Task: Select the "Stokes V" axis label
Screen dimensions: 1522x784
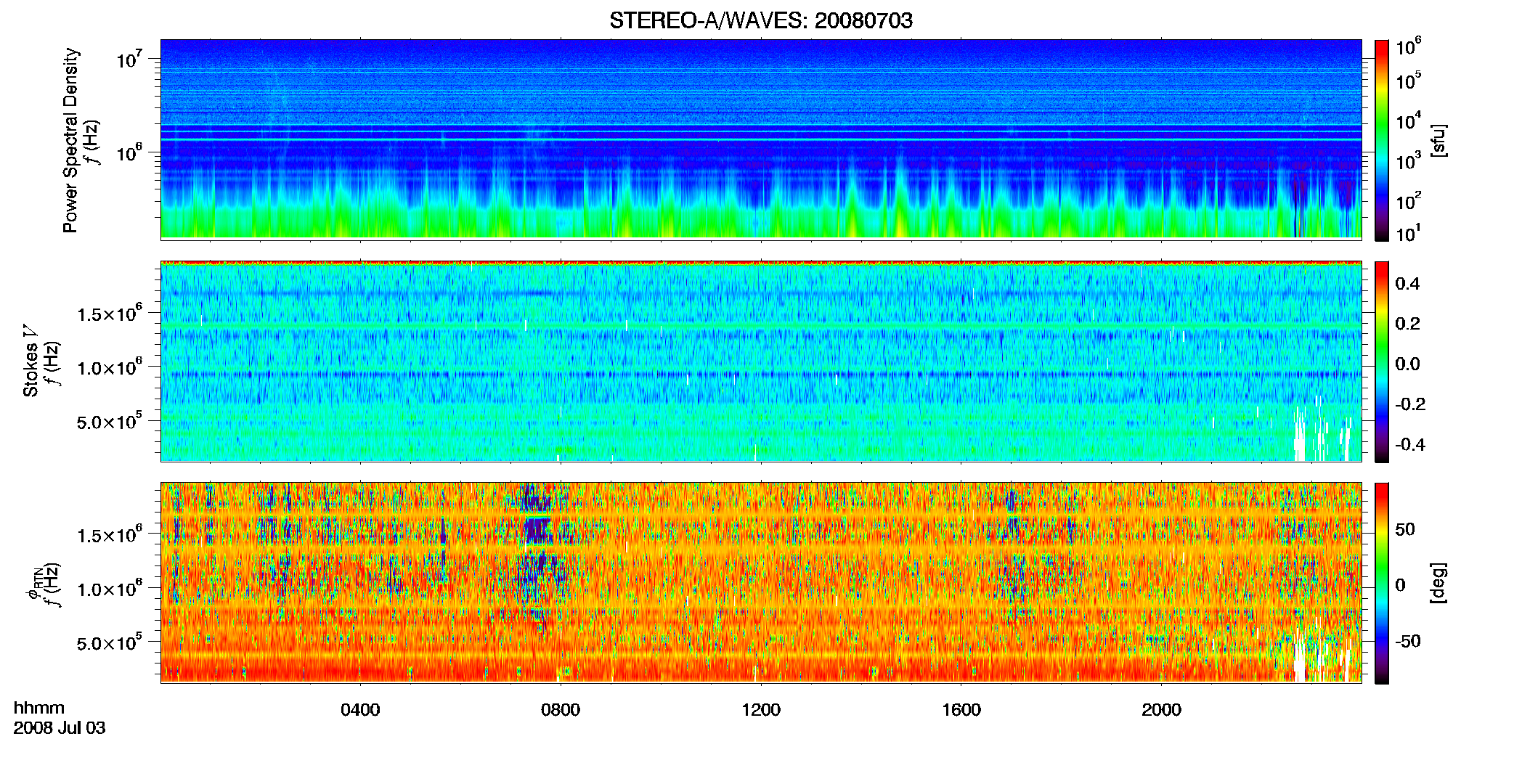Action: coord(31,361)
